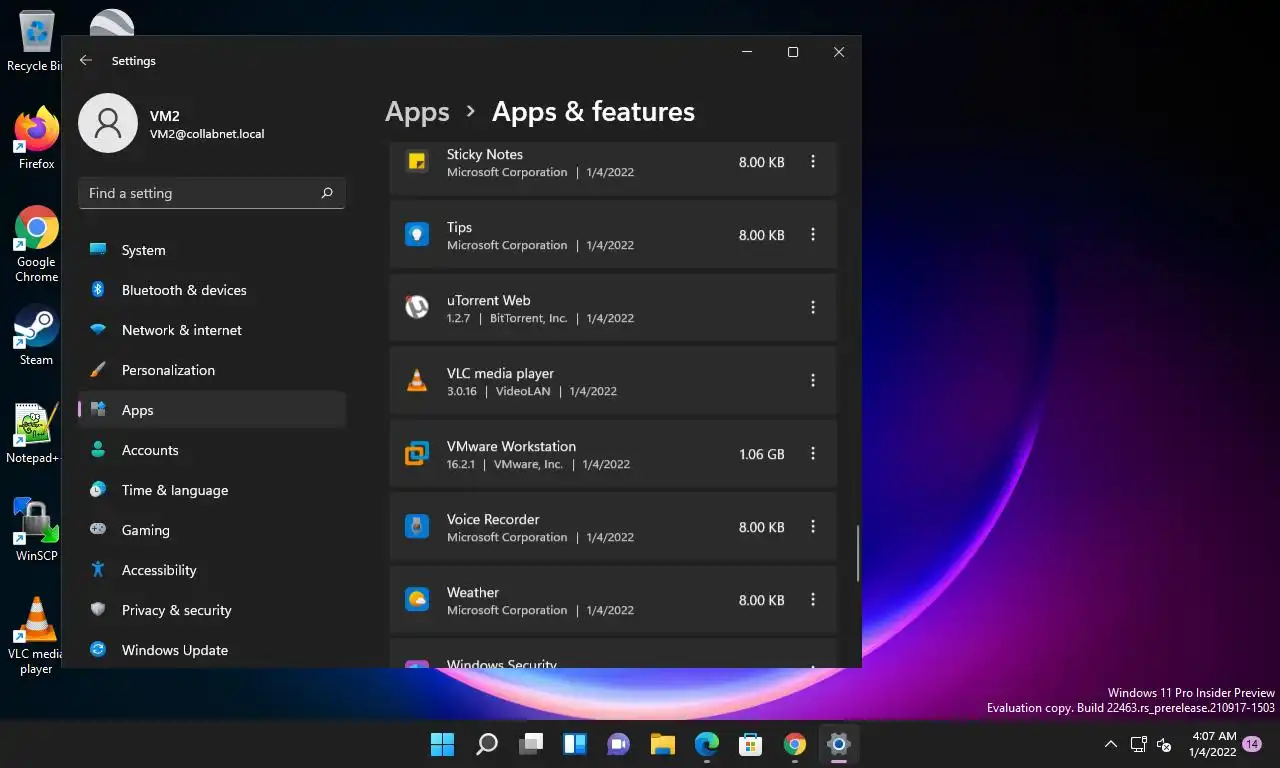Click the VM2@collabnet.local account text

[x=207, y=134]
